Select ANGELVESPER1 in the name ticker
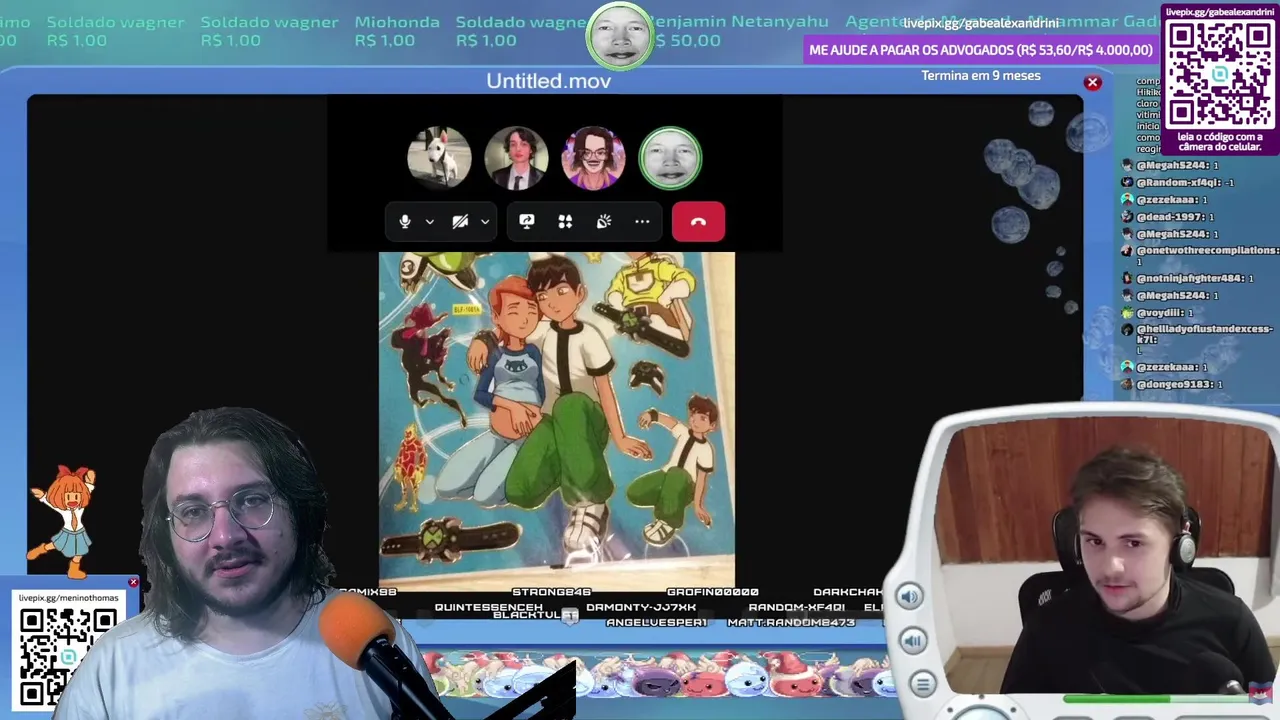1280x720 pixels. point(656,622)
